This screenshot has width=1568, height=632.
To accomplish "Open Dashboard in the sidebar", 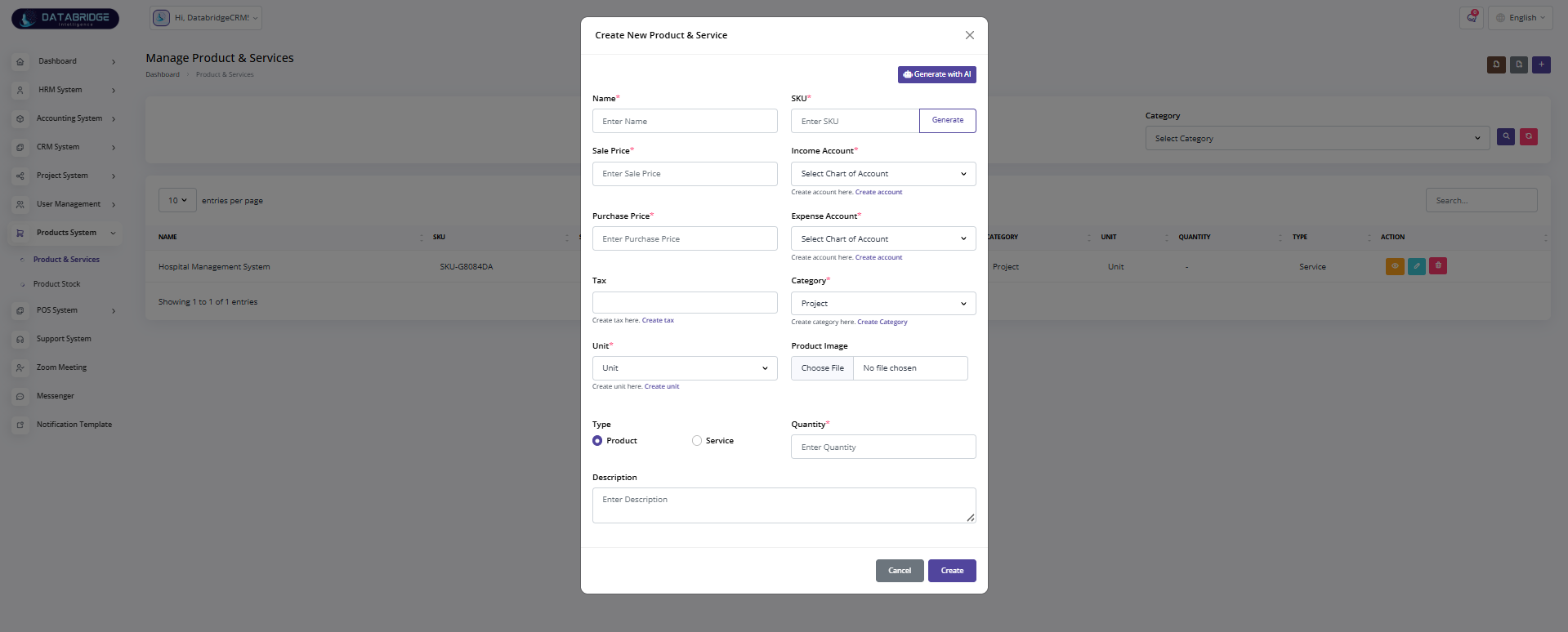I will [65, 61].
